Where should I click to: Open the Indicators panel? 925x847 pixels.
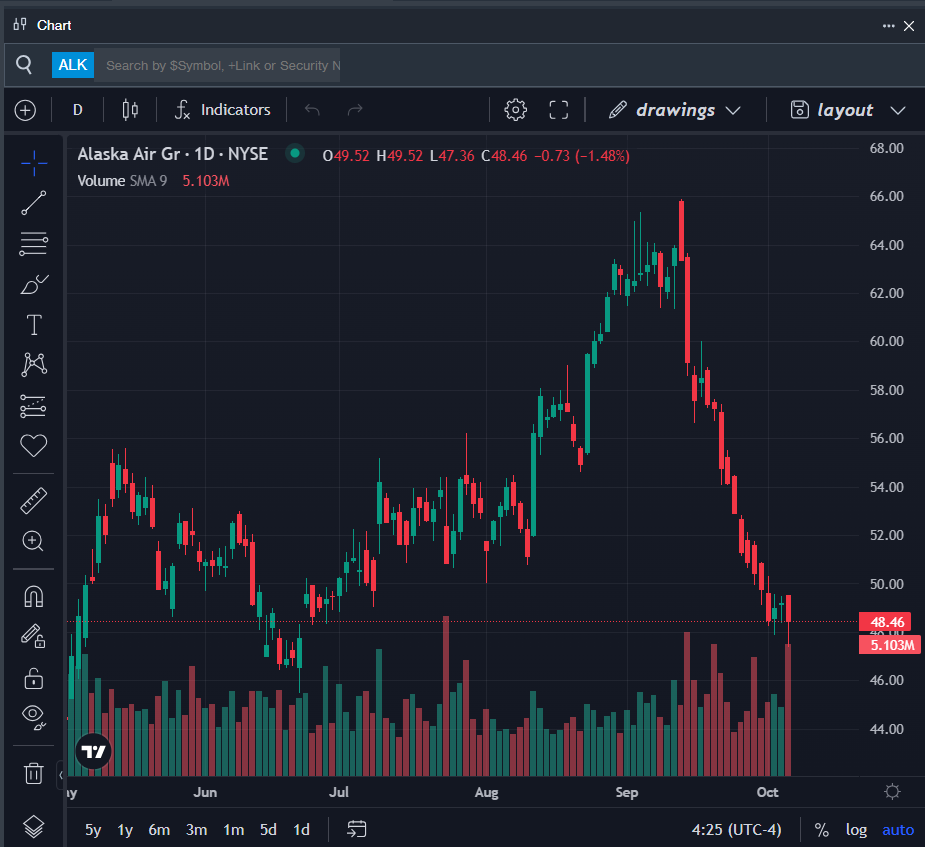pos(222,110)
